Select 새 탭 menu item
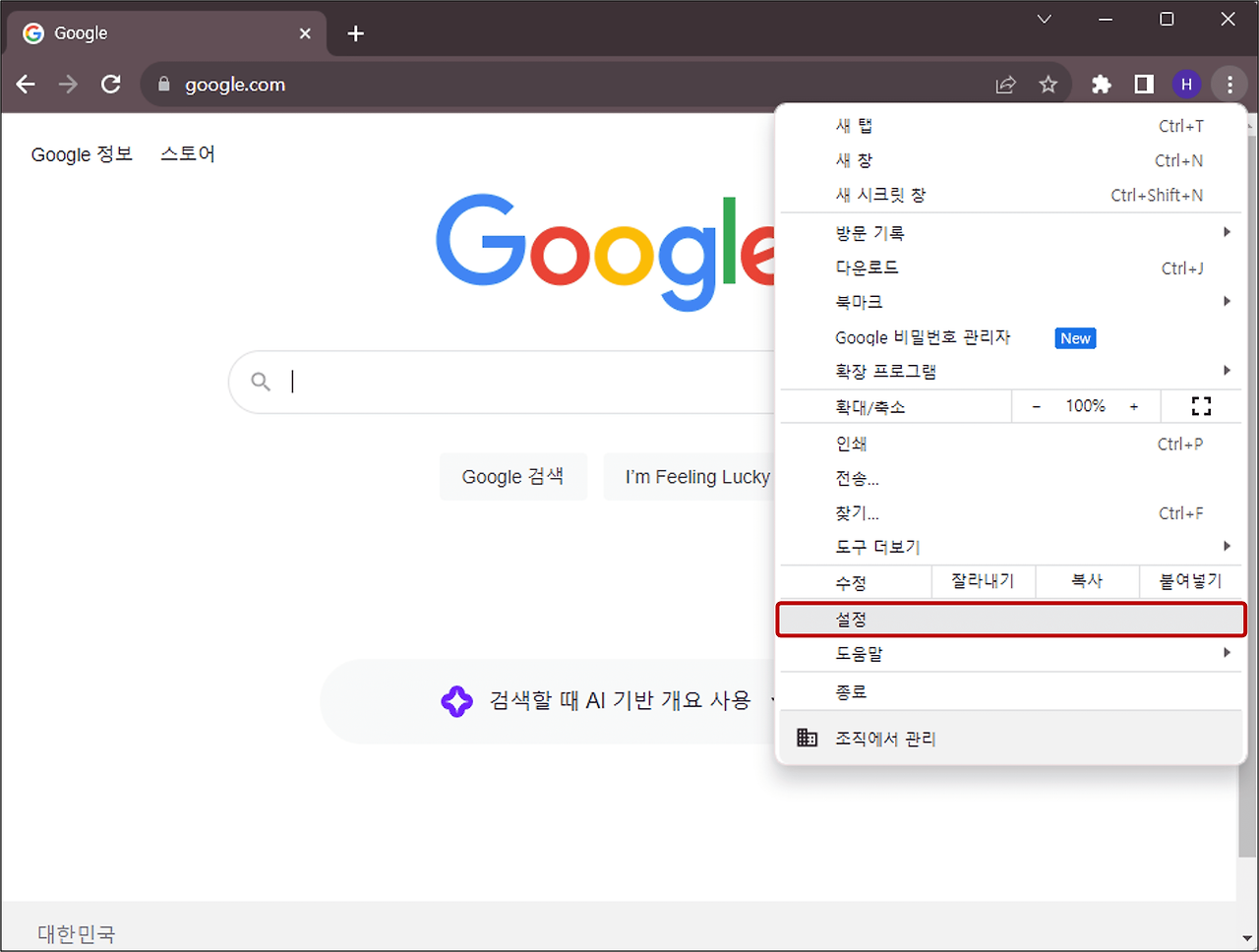This screenshot has width=1259, height=952. pos(1011,126)
